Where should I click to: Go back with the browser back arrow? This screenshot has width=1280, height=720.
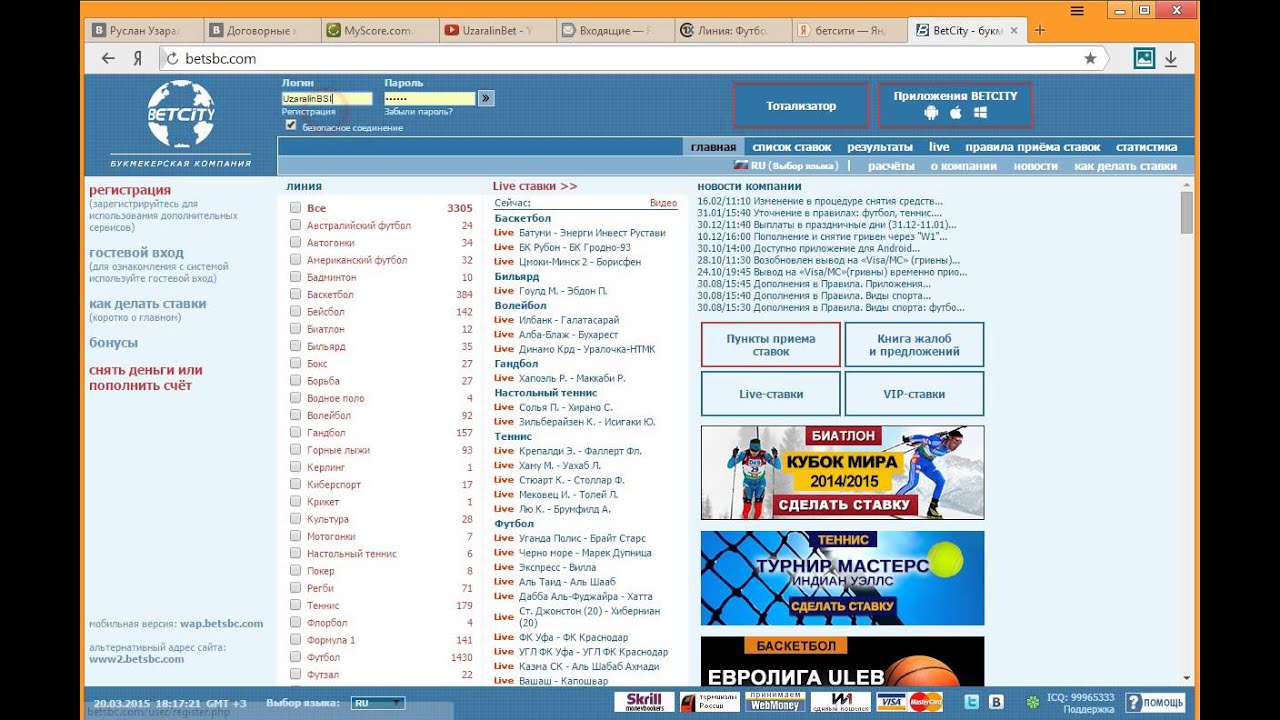[x=108, y=58]
